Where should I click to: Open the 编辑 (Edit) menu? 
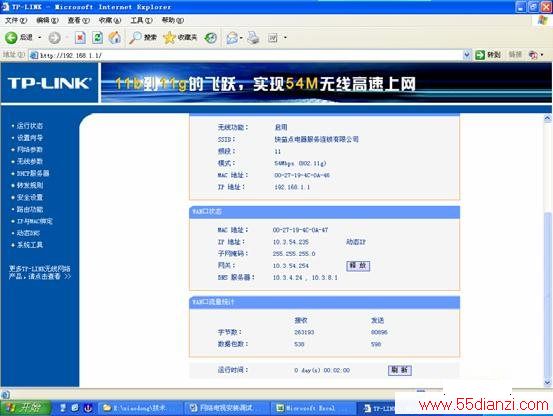(47, 20)
